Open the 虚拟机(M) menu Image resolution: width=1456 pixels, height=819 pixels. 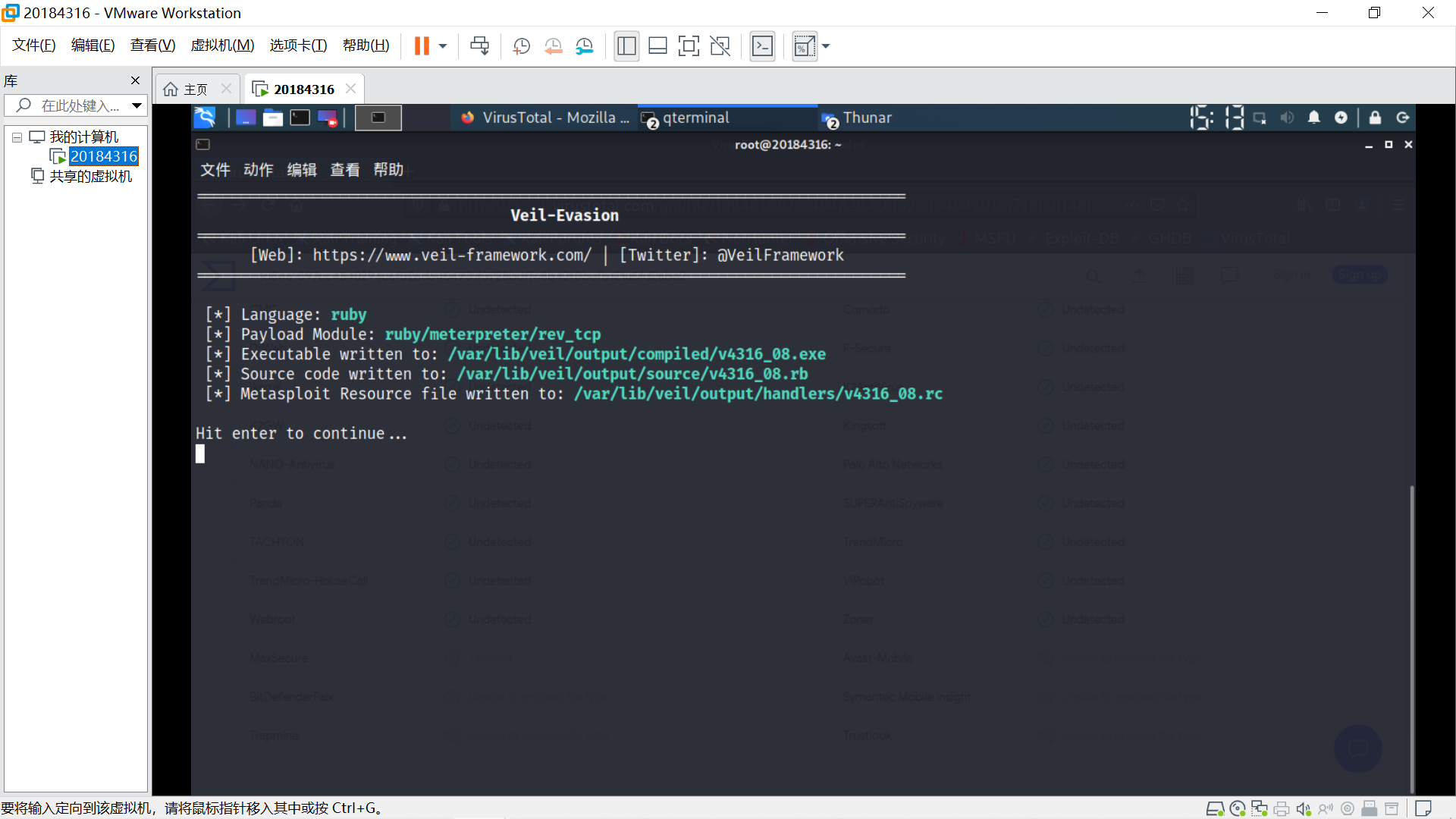pyautogui.click(x=222, y=45)
